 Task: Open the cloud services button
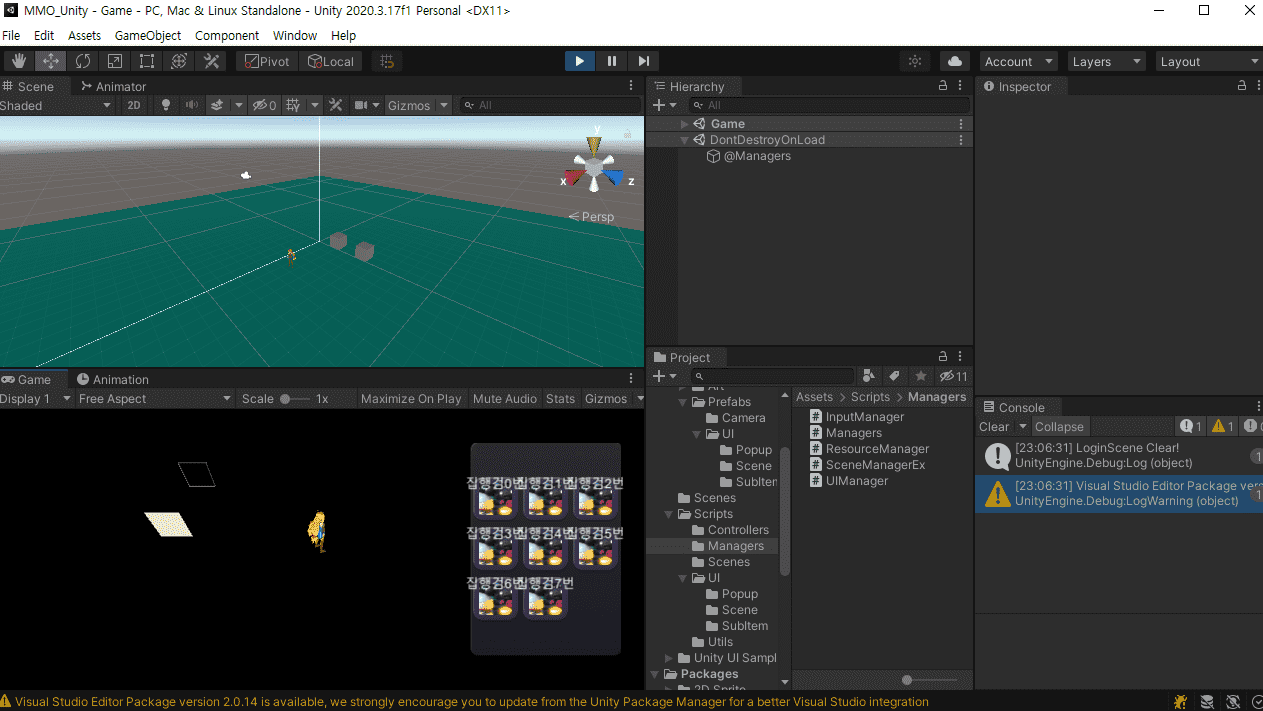pos(954,61)
